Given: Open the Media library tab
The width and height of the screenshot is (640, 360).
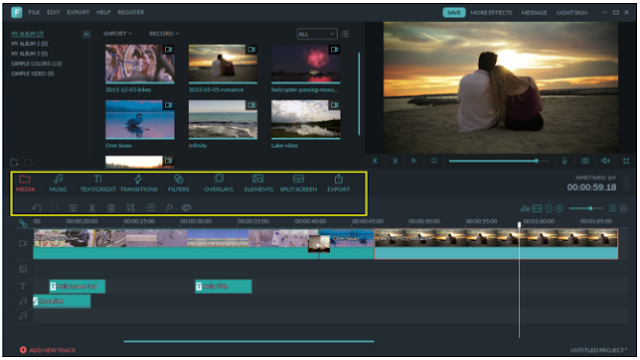Looking at the screenshot, I should (25, 183).
